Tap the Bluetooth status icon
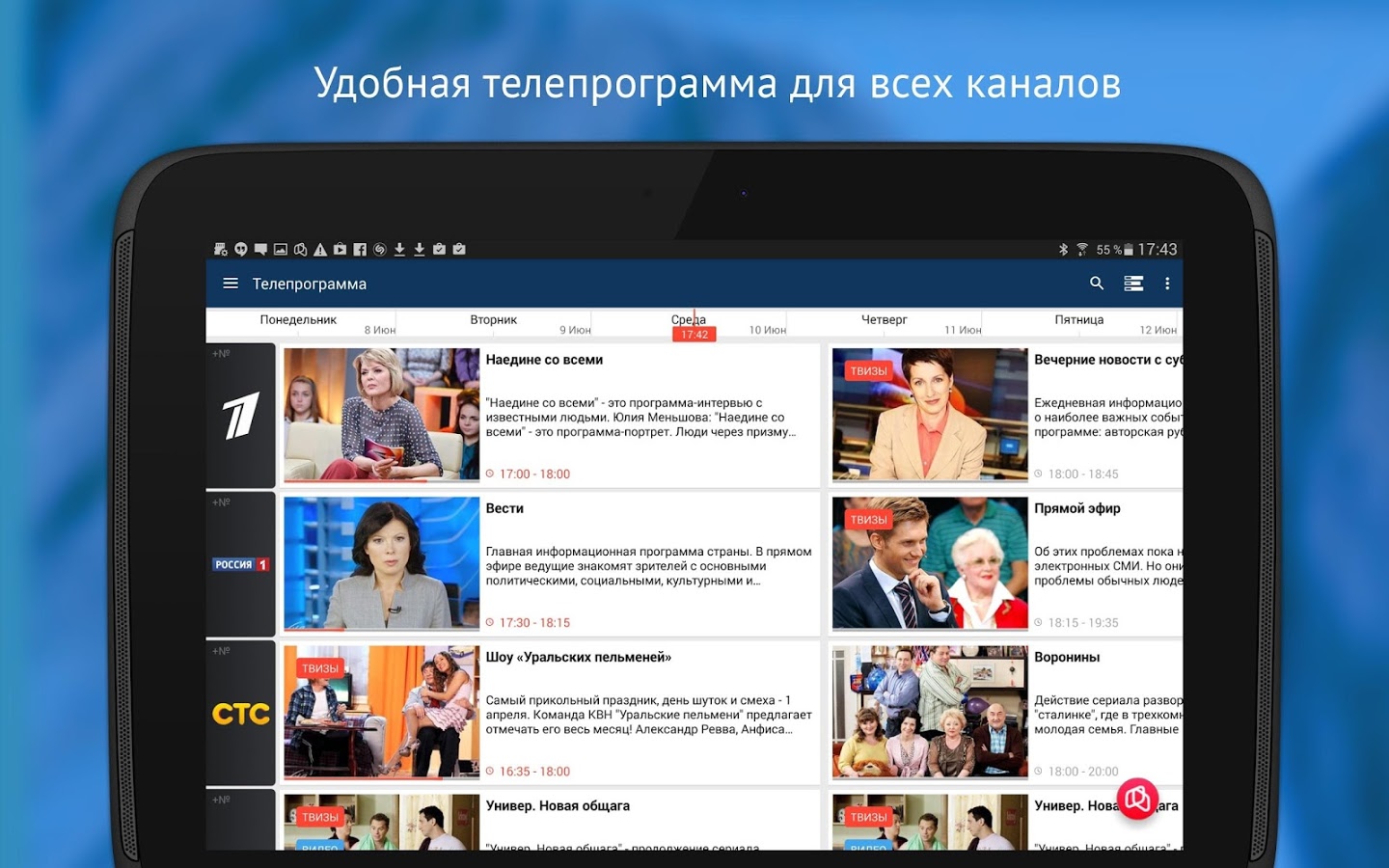The width and height of the screenshot is (1389, 868). (x=1064, y=249)
